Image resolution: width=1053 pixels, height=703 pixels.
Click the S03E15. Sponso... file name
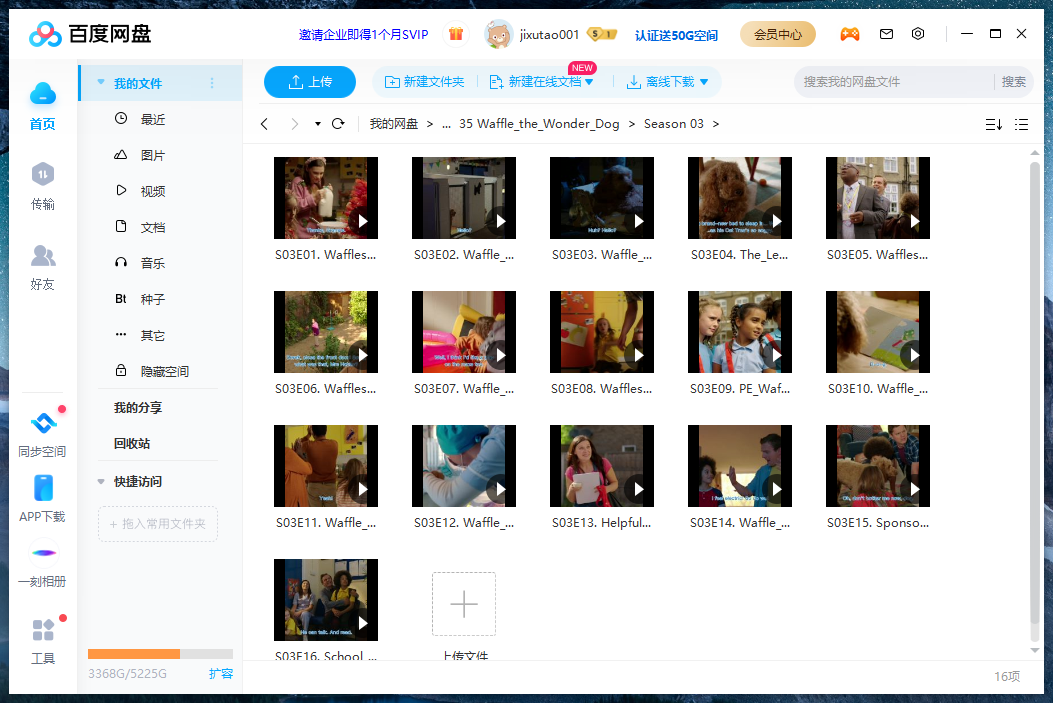(878, 523)
